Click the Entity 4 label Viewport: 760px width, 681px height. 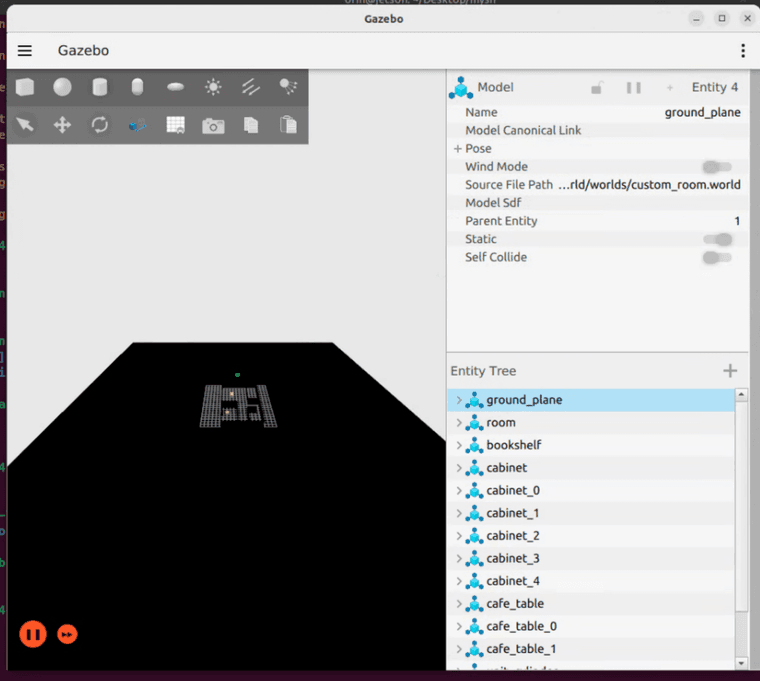coord(714,87)
